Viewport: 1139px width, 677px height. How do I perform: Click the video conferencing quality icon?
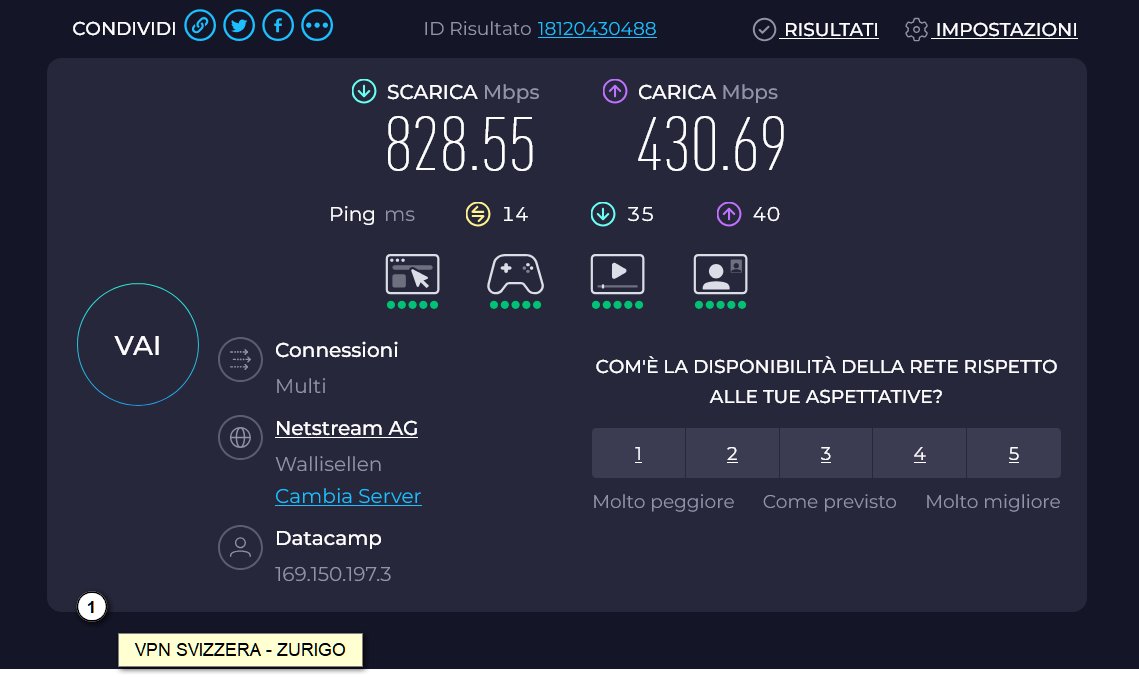721,274
